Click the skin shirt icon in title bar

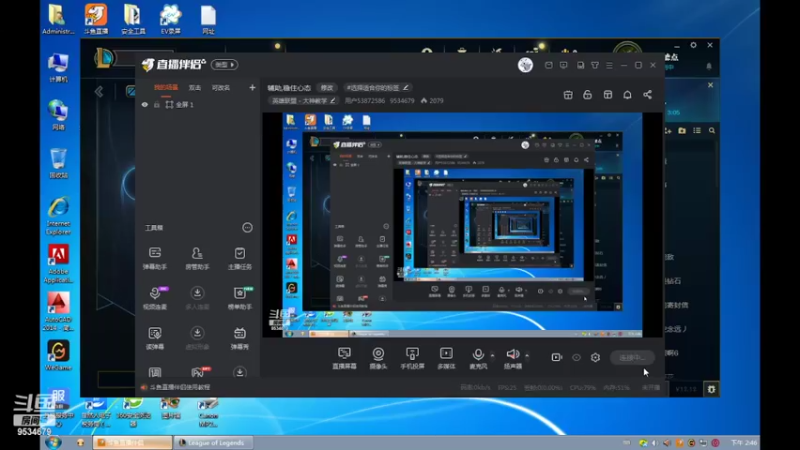click(x=595, y=65)
